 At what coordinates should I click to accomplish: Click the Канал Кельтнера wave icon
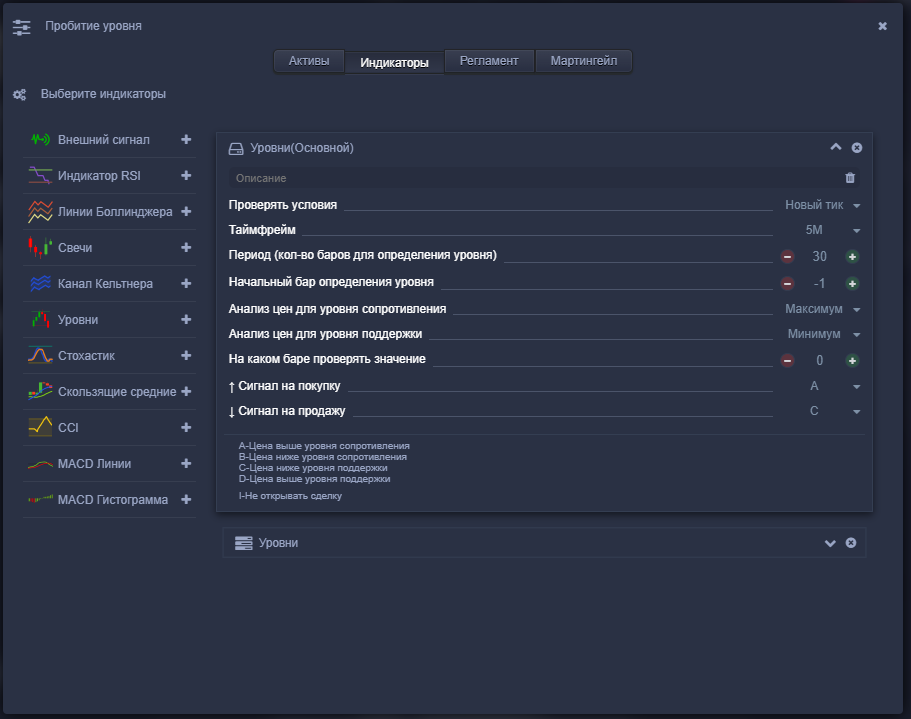40,283
